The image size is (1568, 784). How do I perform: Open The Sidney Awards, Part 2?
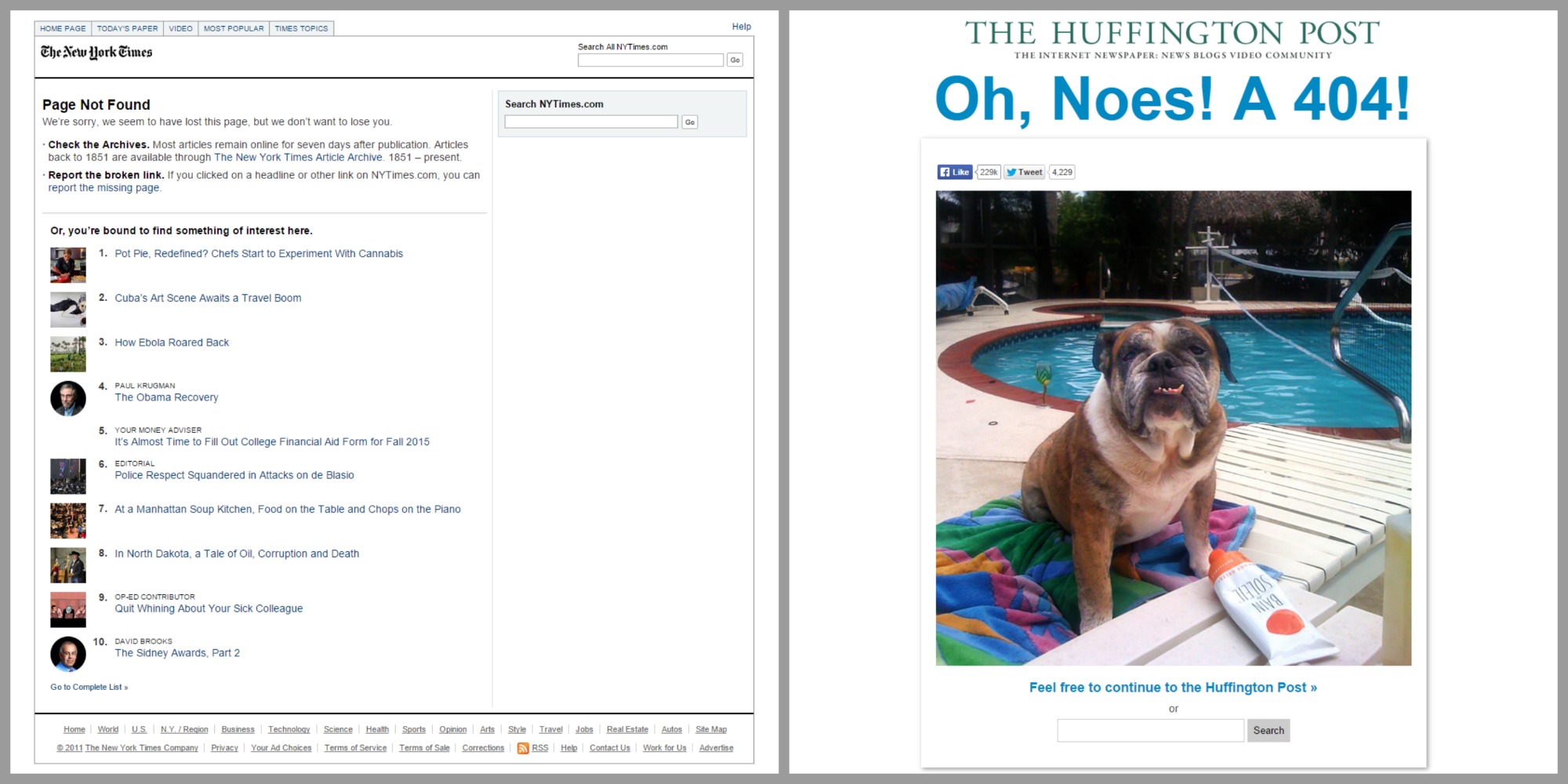(177, 653)
